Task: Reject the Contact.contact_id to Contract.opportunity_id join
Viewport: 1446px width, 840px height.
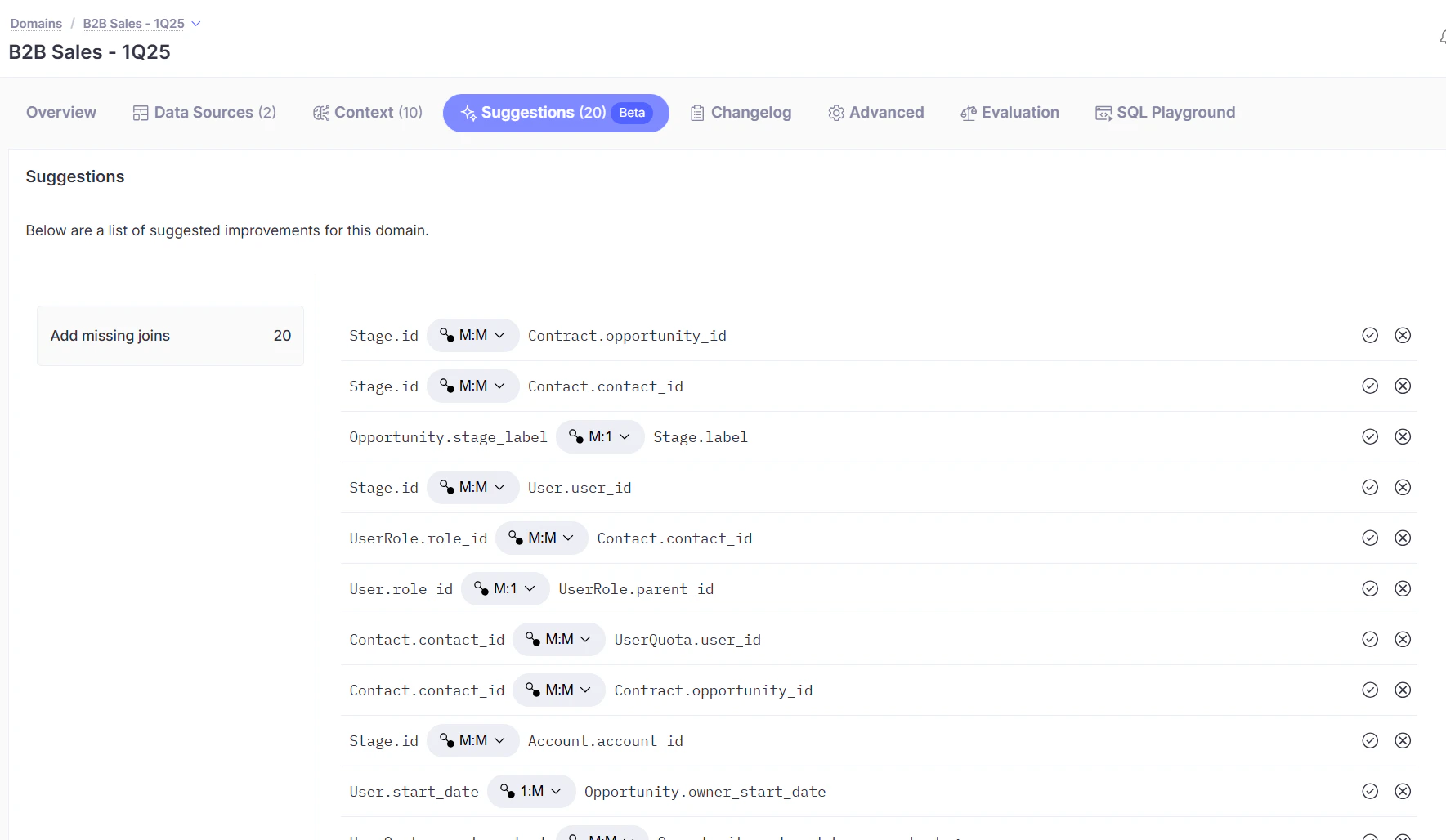Action: click(x=1403, y=690)
